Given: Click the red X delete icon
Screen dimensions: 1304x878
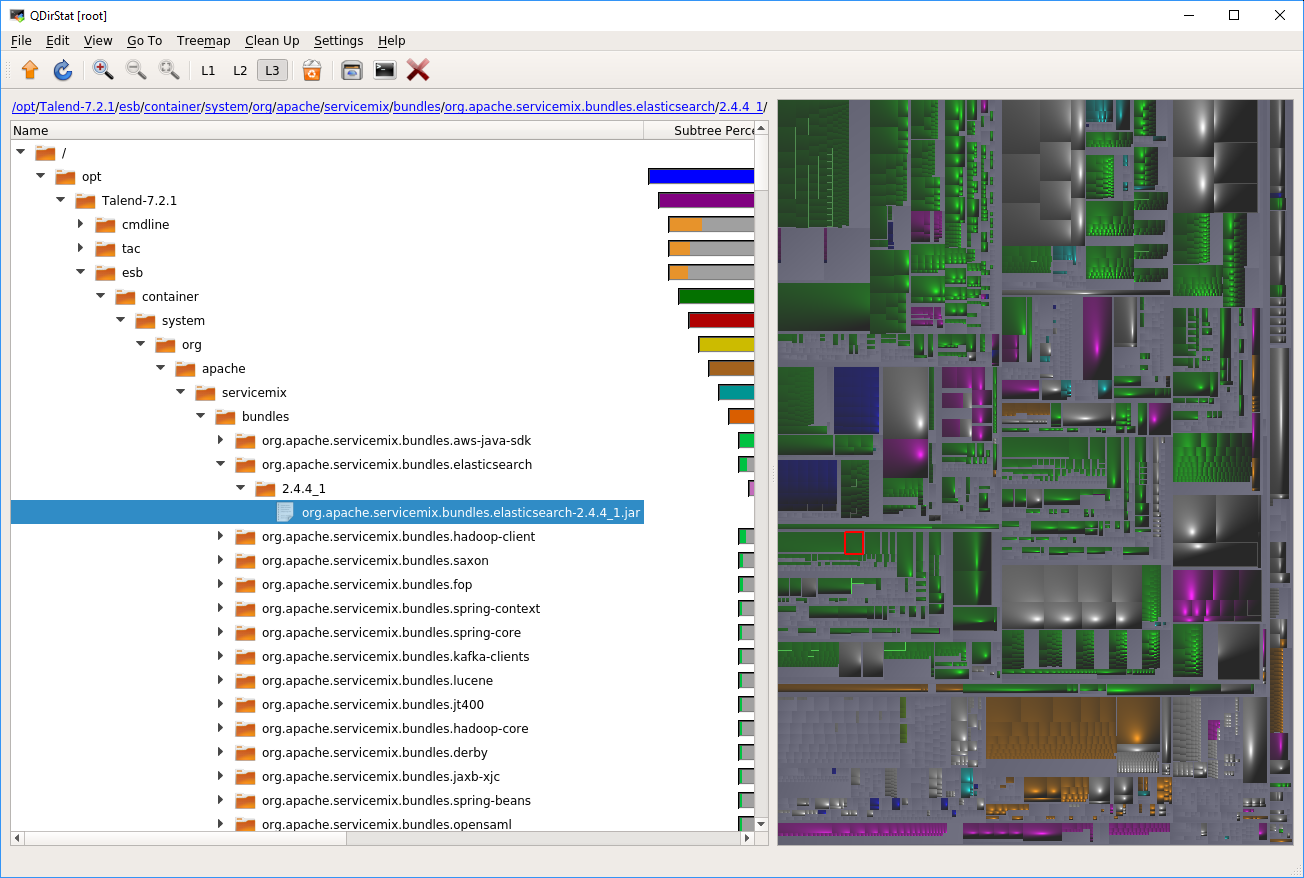Looking at the screenshot, I should point(418,70).
